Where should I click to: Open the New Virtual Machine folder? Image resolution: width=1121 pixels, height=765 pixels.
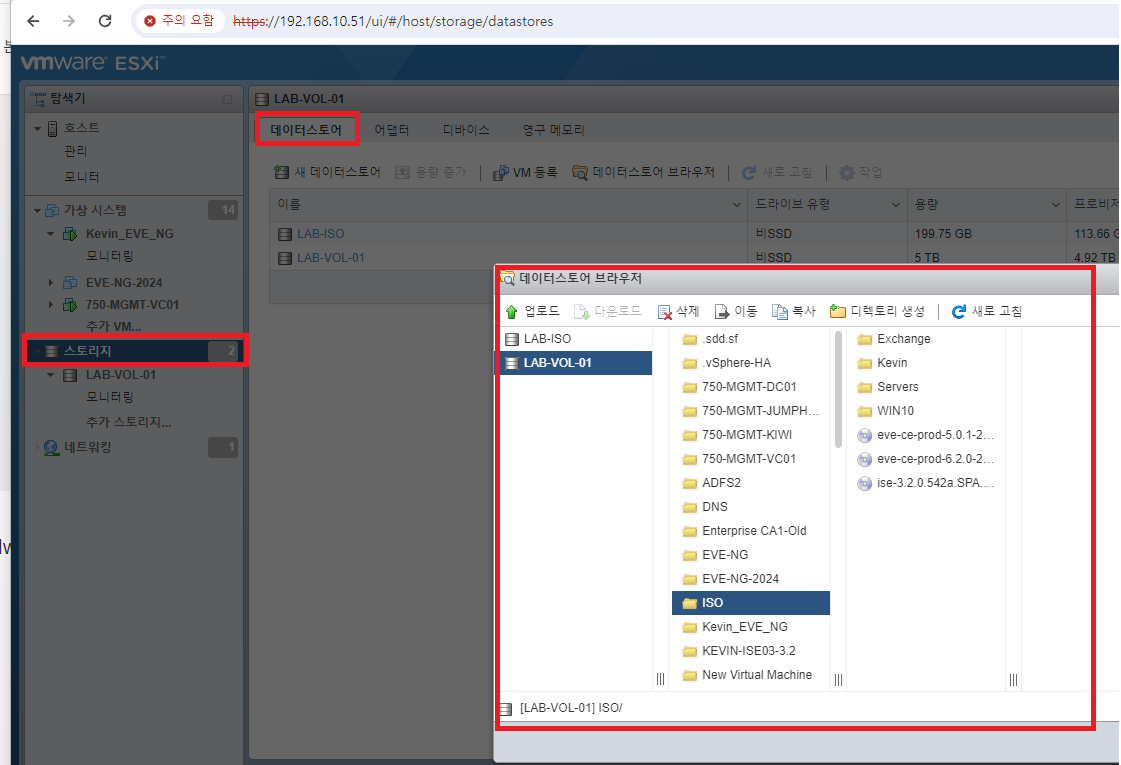[x=751, y=675]
